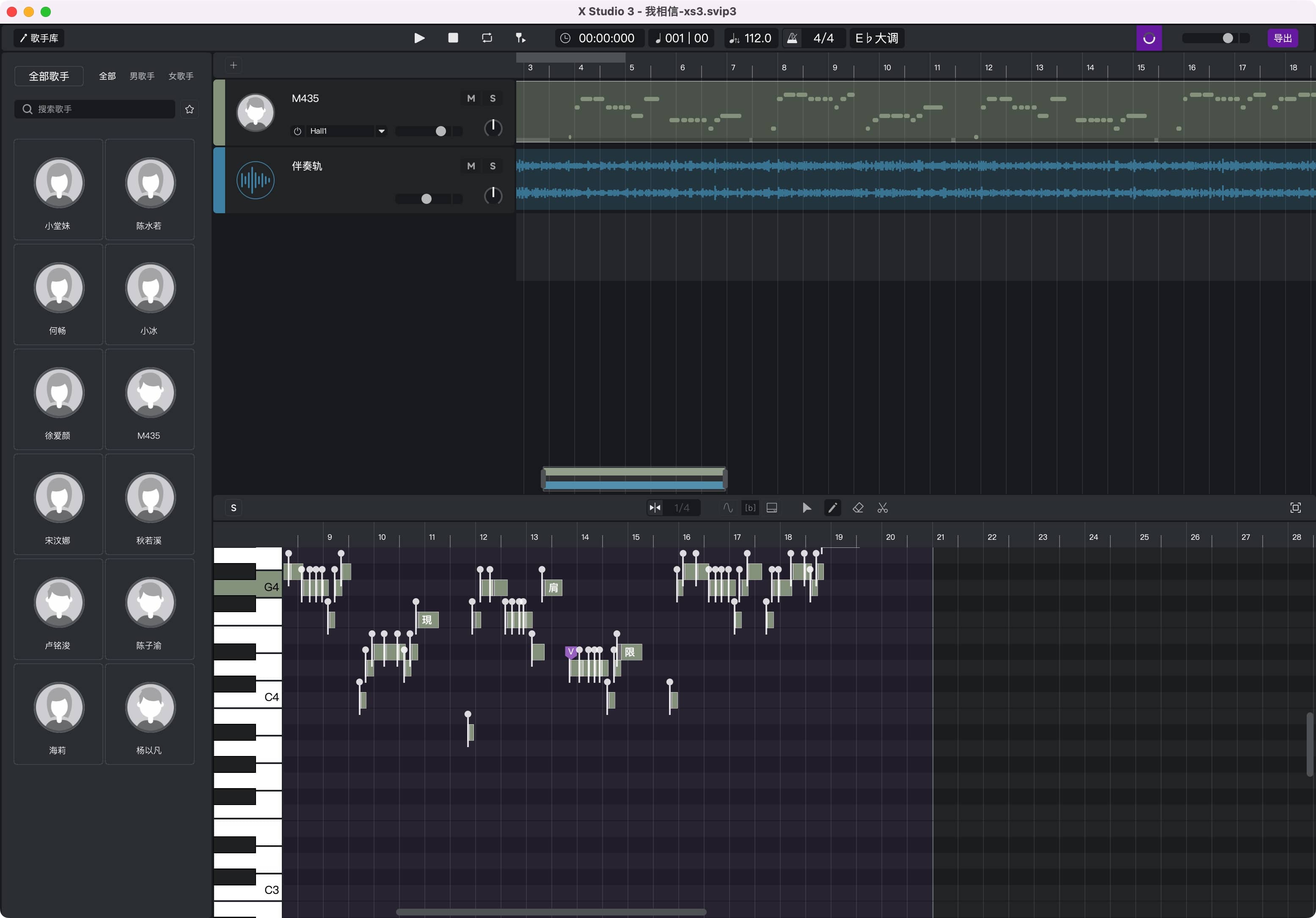Toggle the snap-to-grid icon in the piano roll toolbar
1316x918 pixels.
click(655, 508)
